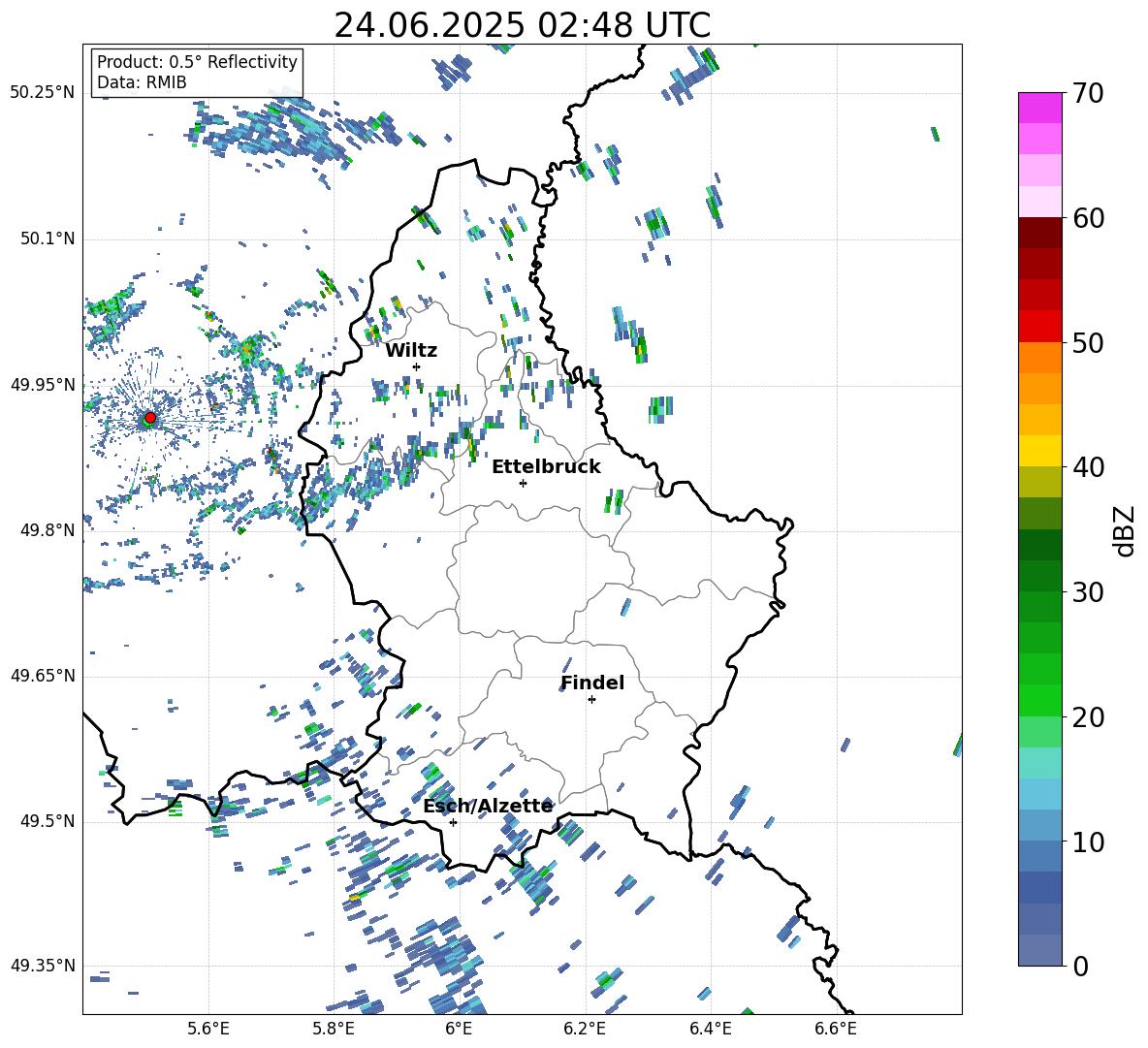Click the 49.35°N latitude label
The width and height of the screenshot is (1148, 1048).
[43, 966]
